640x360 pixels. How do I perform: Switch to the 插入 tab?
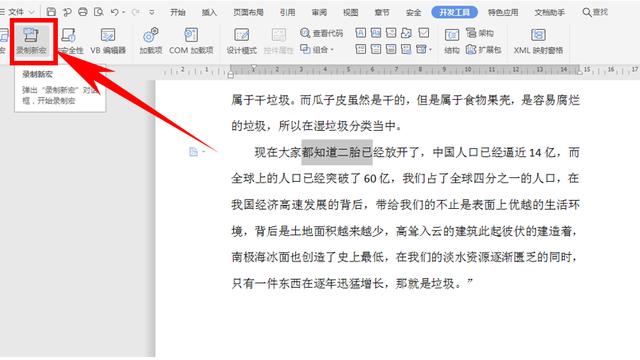[209, 12]
